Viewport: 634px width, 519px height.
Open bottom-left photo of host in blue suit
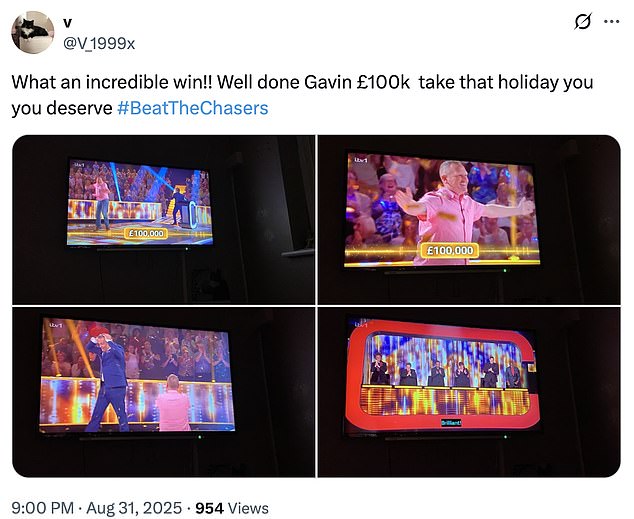pos(163,392)
